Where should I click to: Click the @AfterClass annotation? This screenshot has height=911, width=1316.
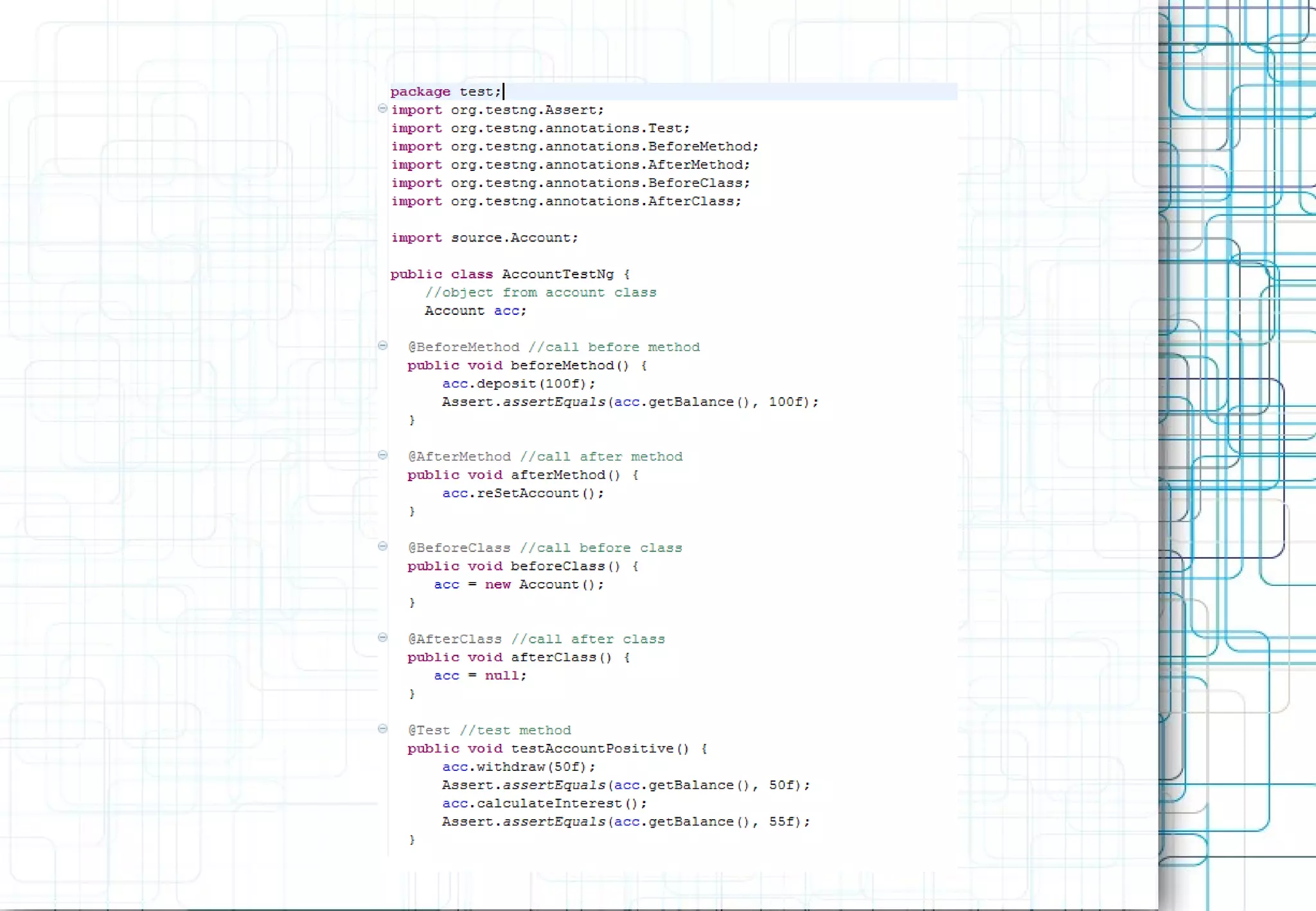[456, 639]
